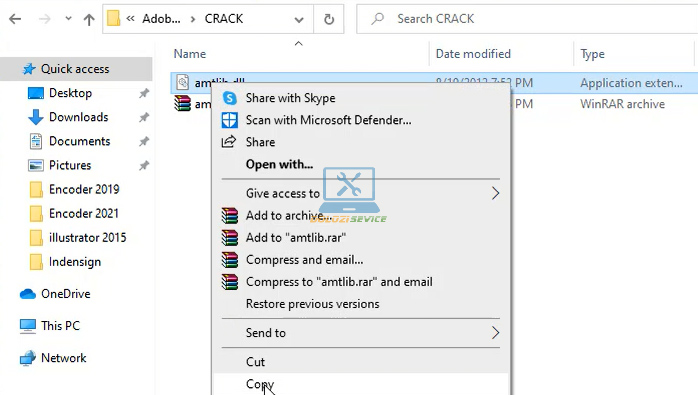Open Desktop in navigation pane
This screenshot has width=698, height=395.
[x=70, y=93]
